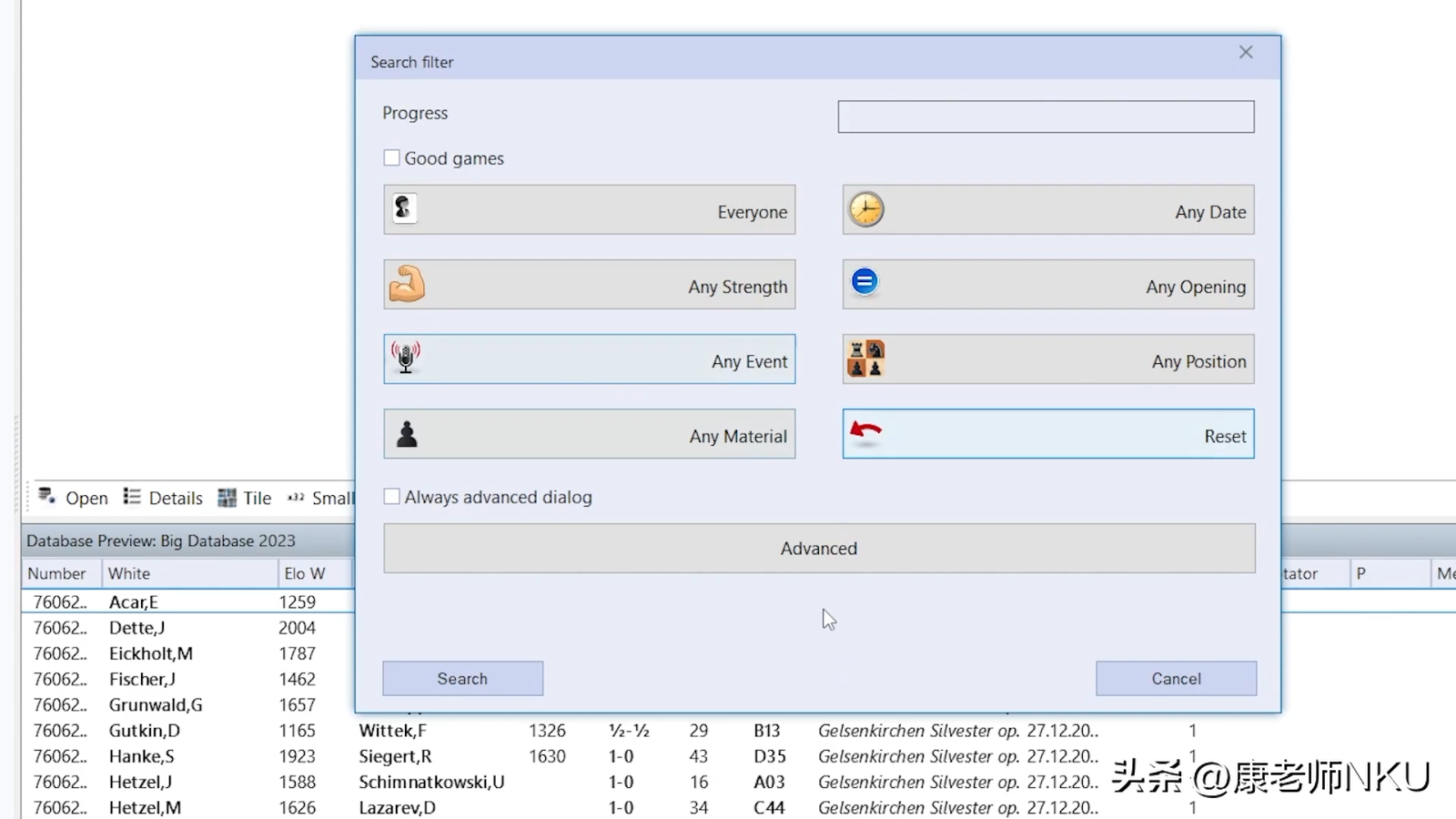Switch to Details view in toolbar
The height and width of the screenshot is (819, 1456).
[164, 498]
